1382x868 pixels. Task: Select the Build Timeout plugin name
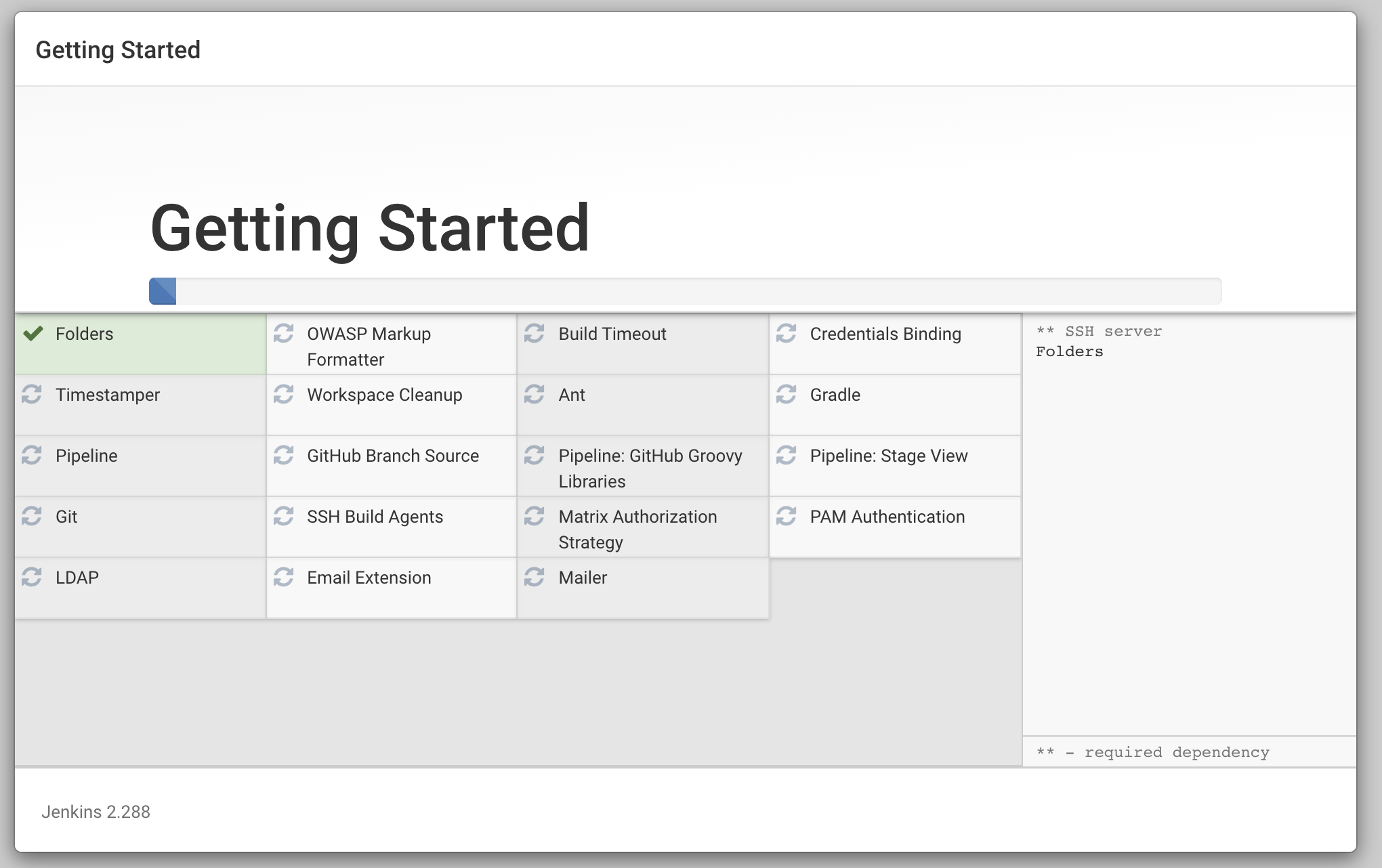pos(612,334)
